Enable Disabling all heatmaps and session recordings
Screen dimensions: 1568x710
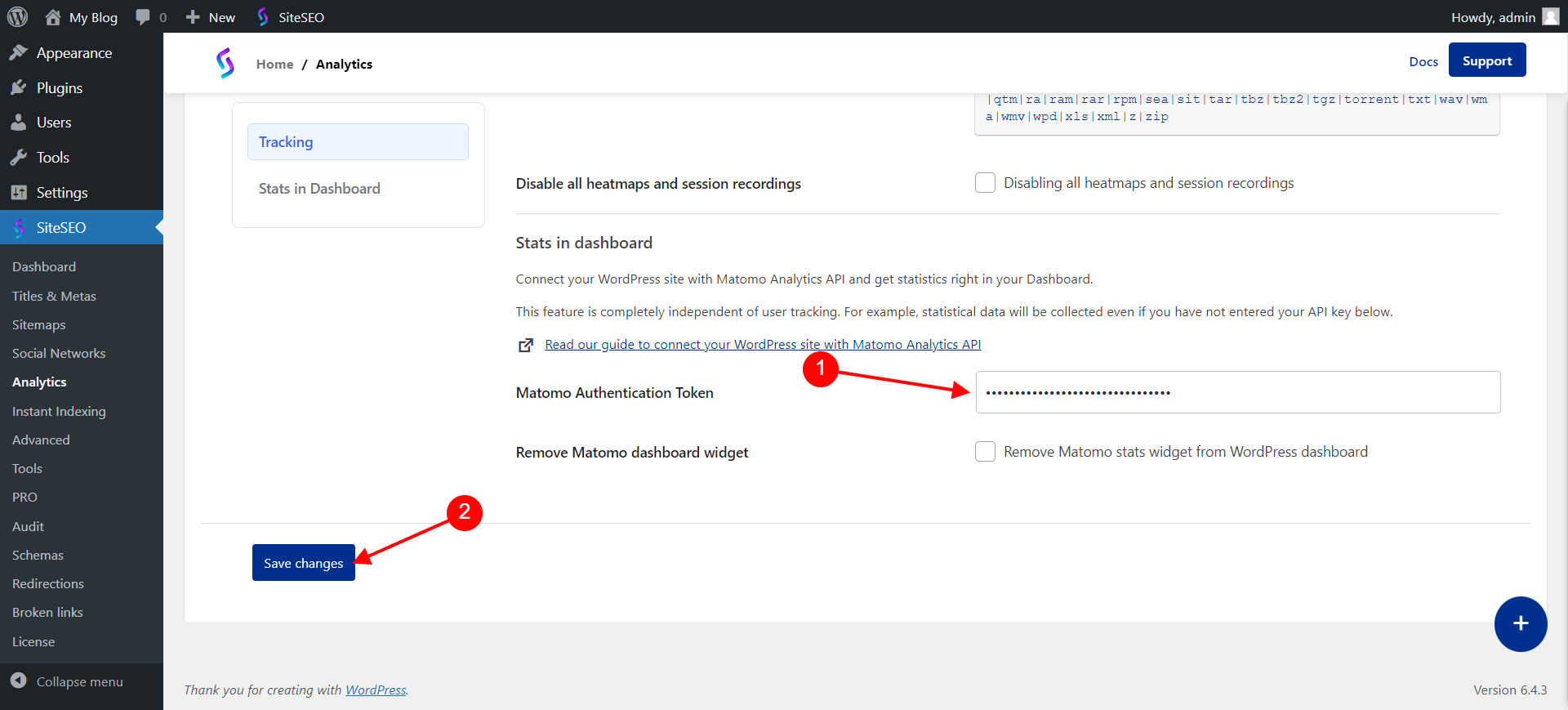point(985,183)
